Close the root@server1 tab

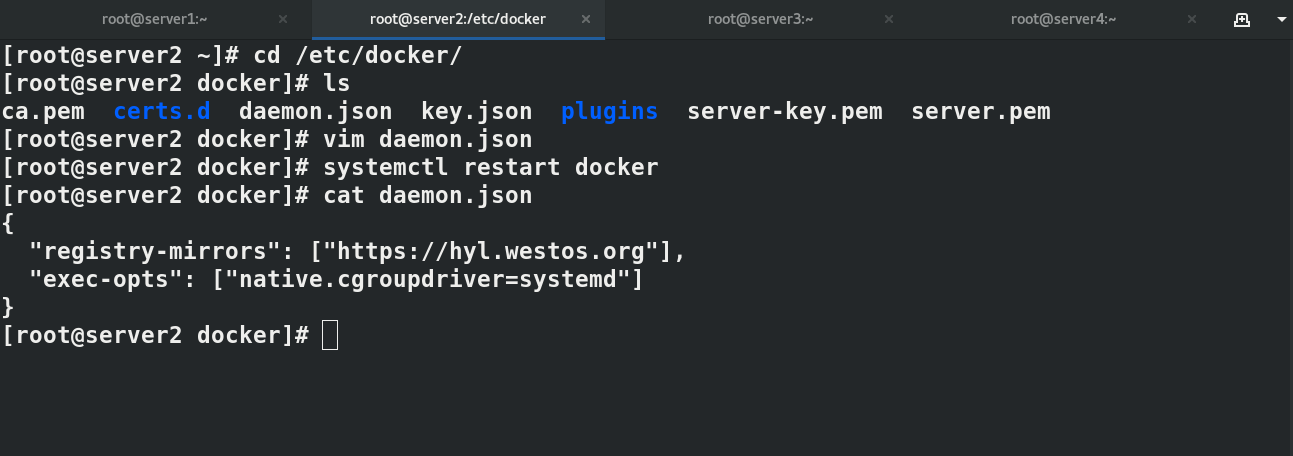(283, 19)
